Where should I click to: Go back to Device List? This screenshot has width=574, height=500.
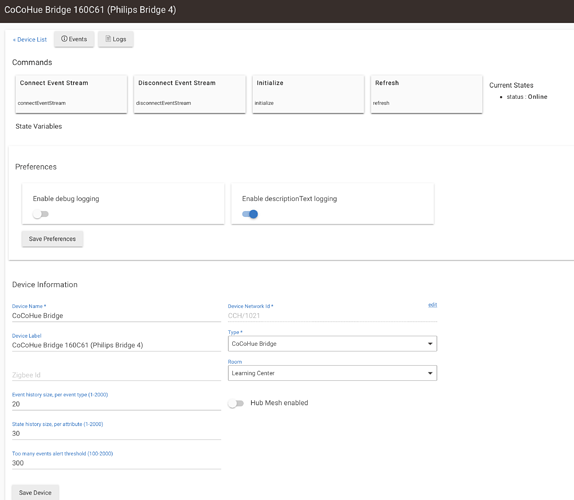tap(30, 40)
